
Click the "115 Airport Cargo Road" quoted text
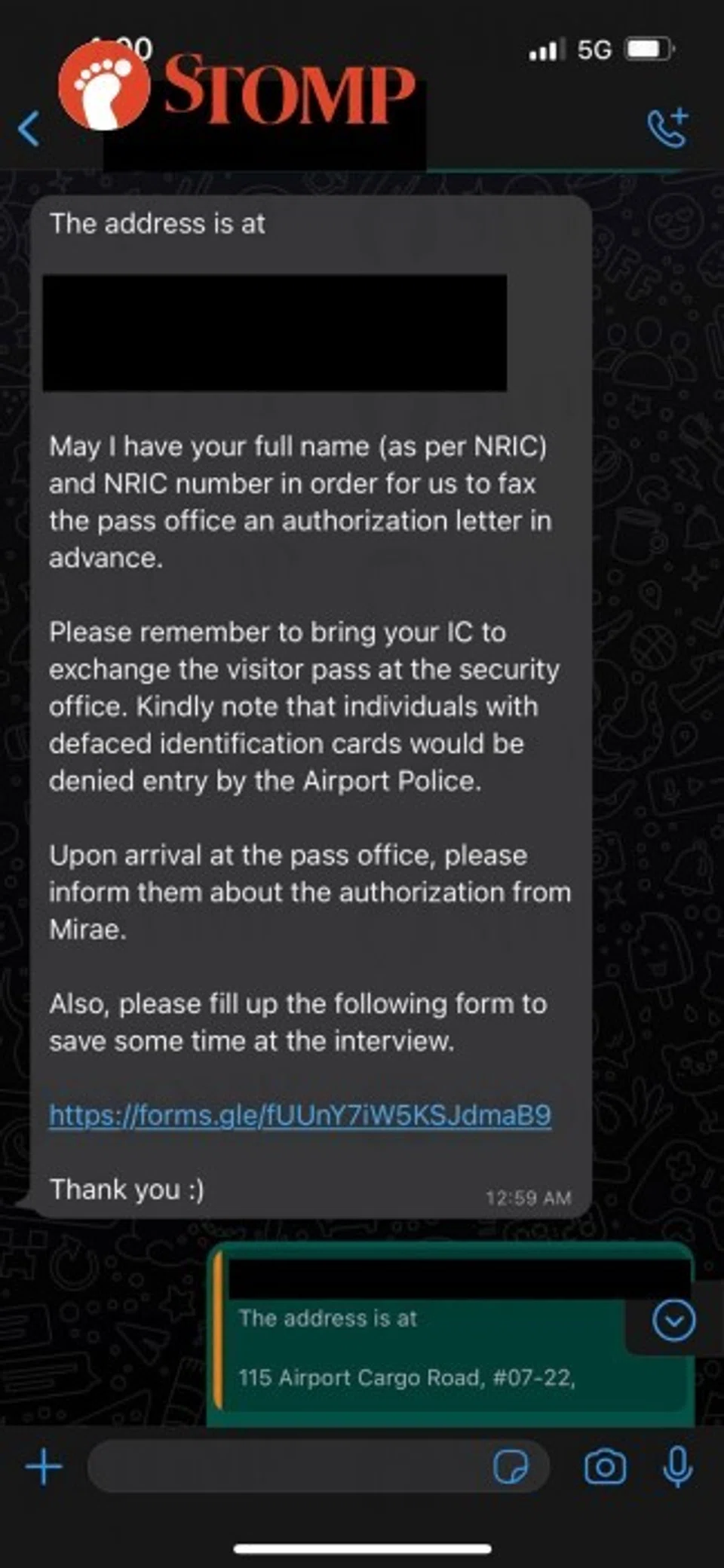tap(407, 1378)
